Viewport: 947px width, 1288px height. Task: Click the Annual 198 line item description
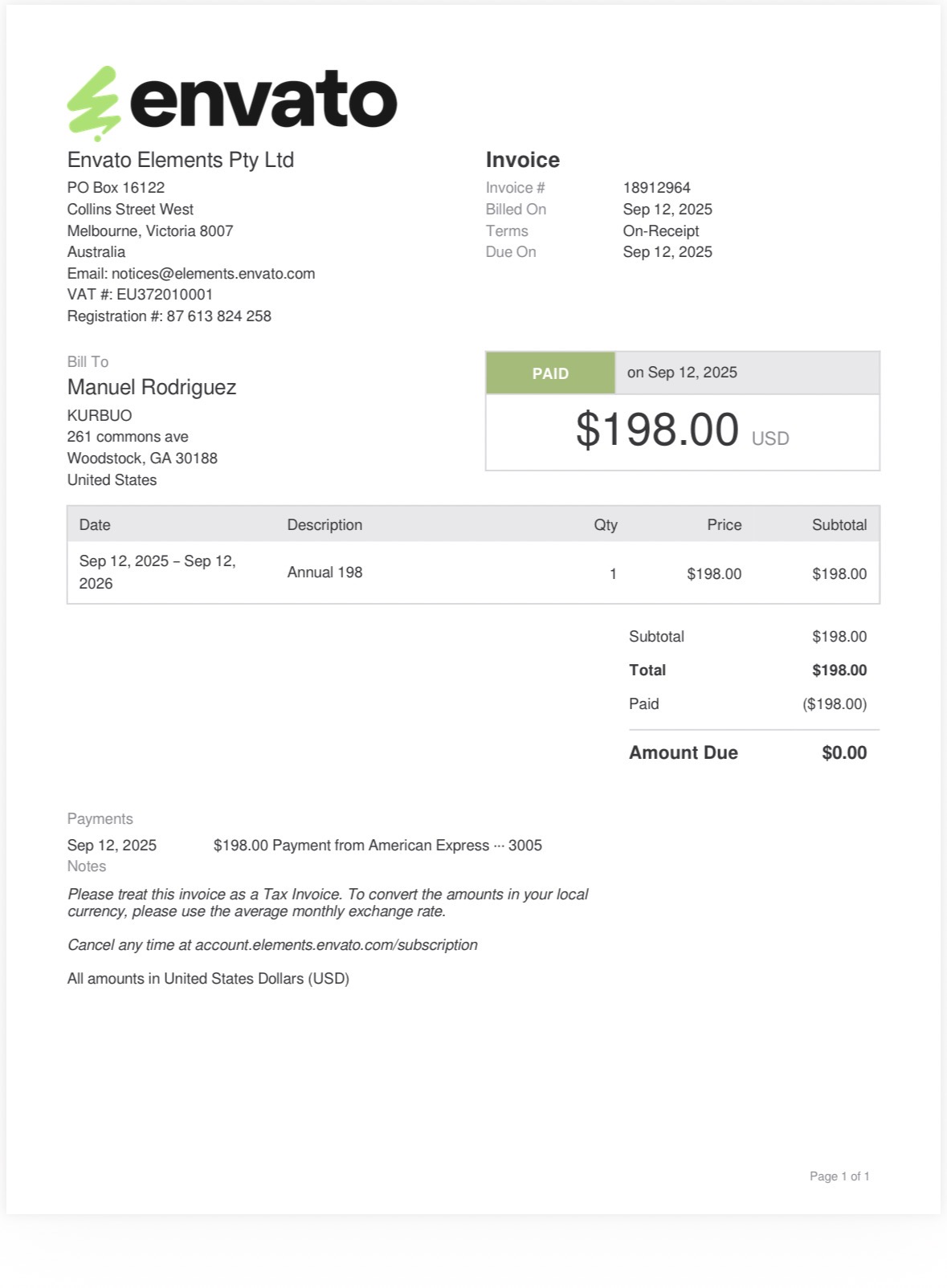[x=325, y=573]
